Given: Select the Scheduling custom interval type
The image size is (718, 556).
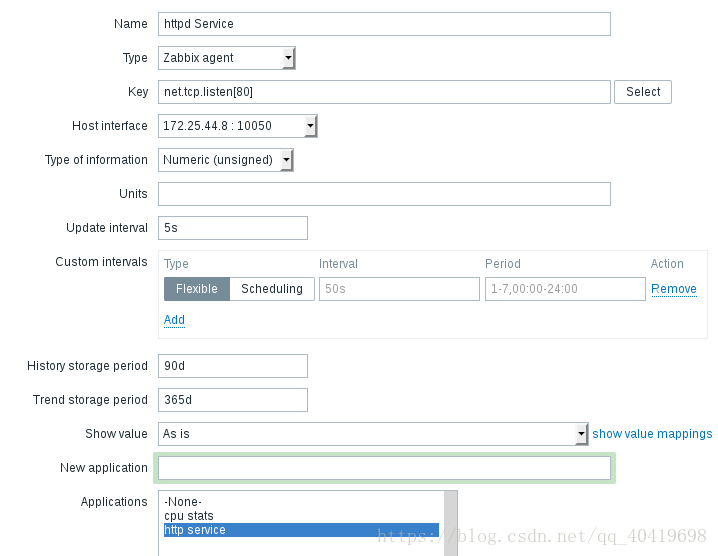Looking at the screenshot, I should 272,289.
